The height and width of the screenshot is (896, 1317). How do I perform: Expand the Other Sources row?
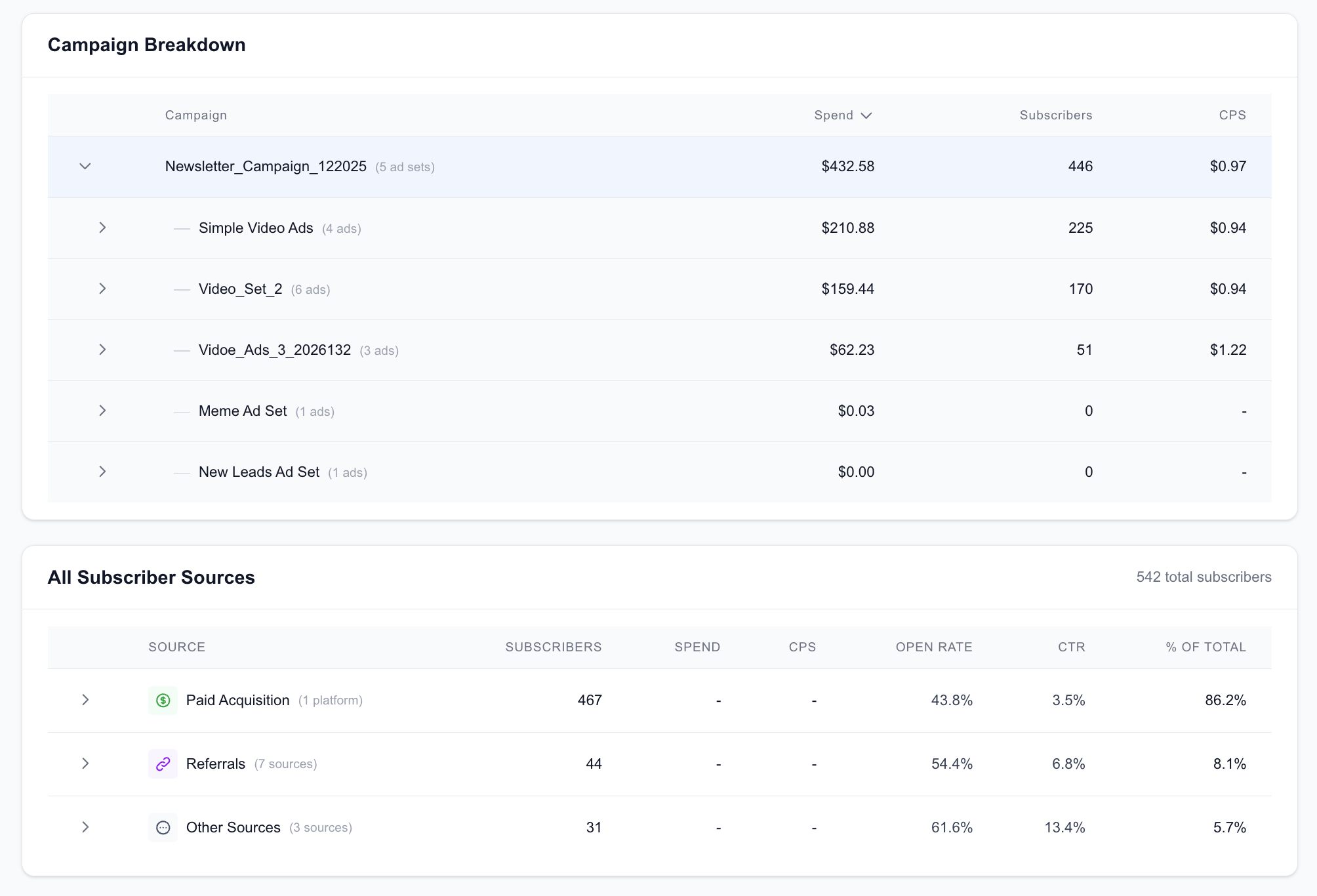85,827
